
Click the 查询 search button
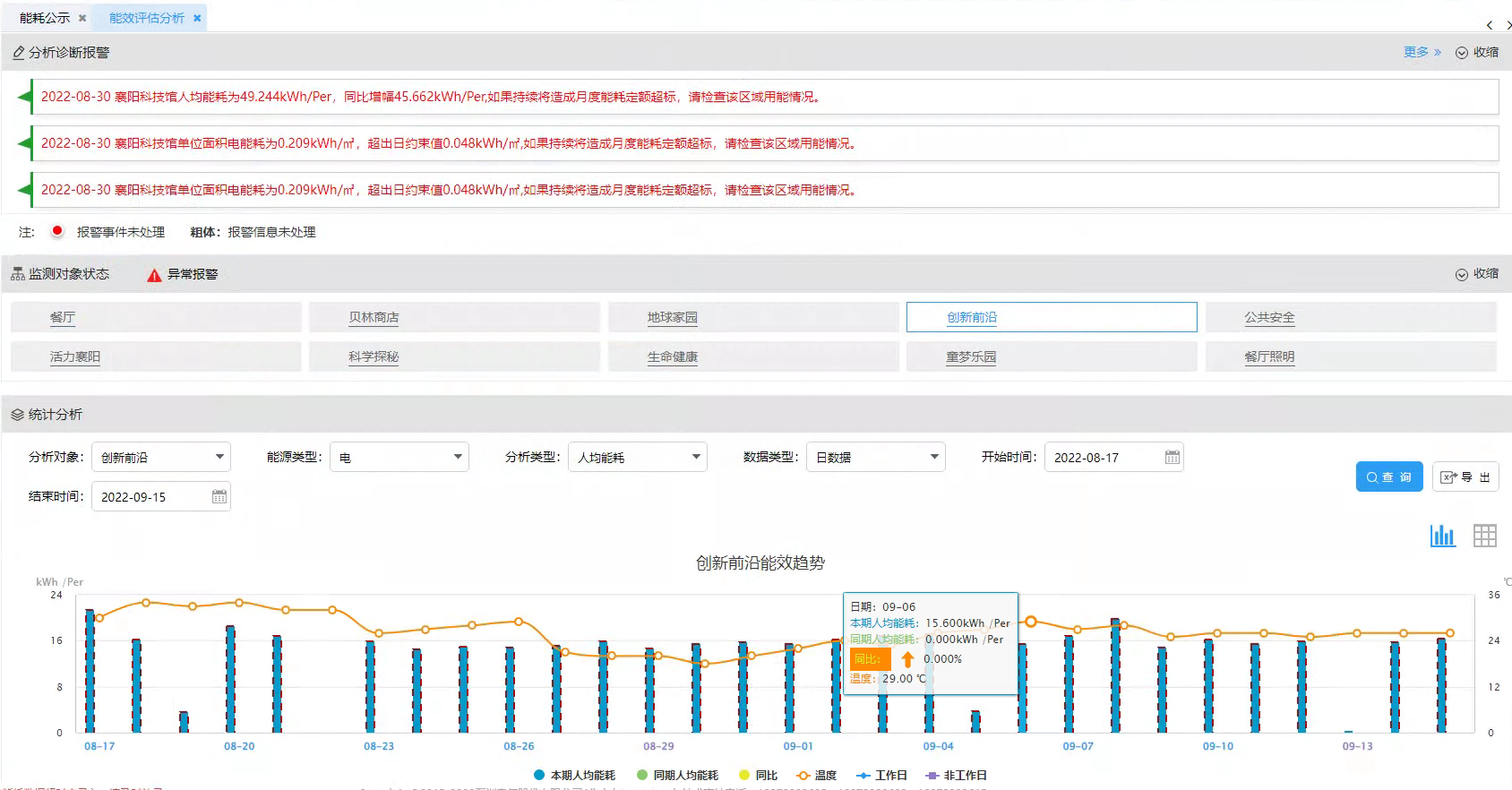pyautogui.click(x=1388, y=477)
